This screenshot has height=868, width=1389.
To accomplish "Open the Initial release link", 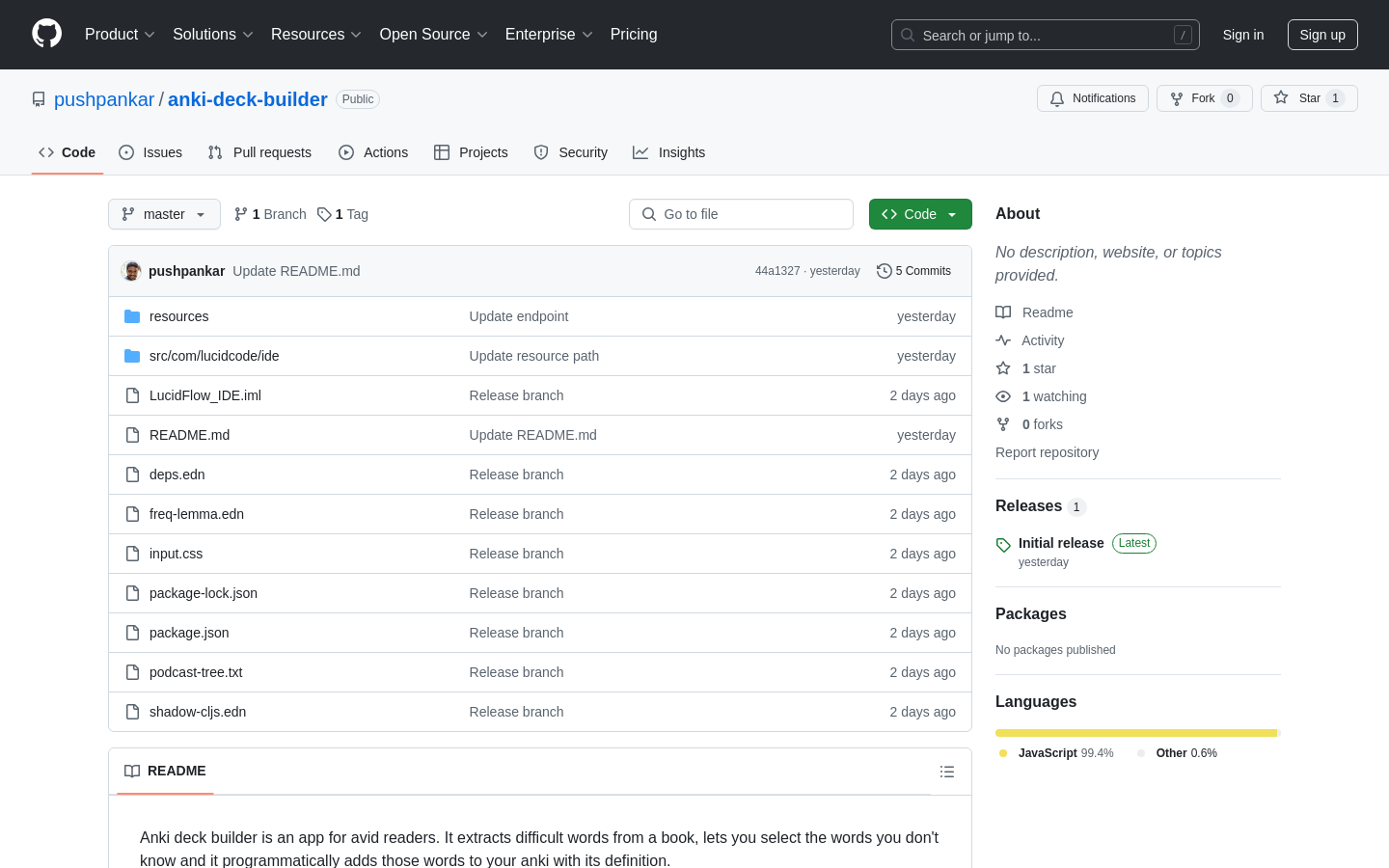I will (1061, 543).
